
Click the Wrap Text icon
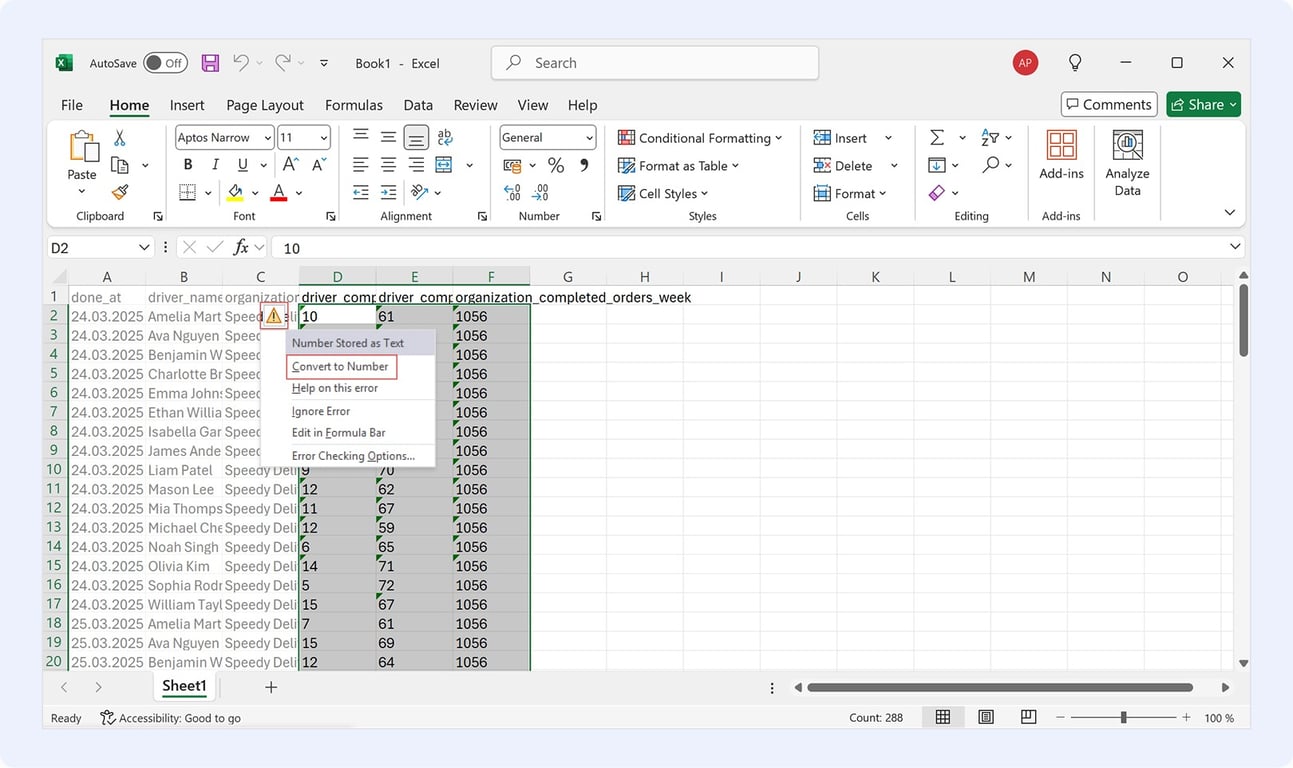445,137
